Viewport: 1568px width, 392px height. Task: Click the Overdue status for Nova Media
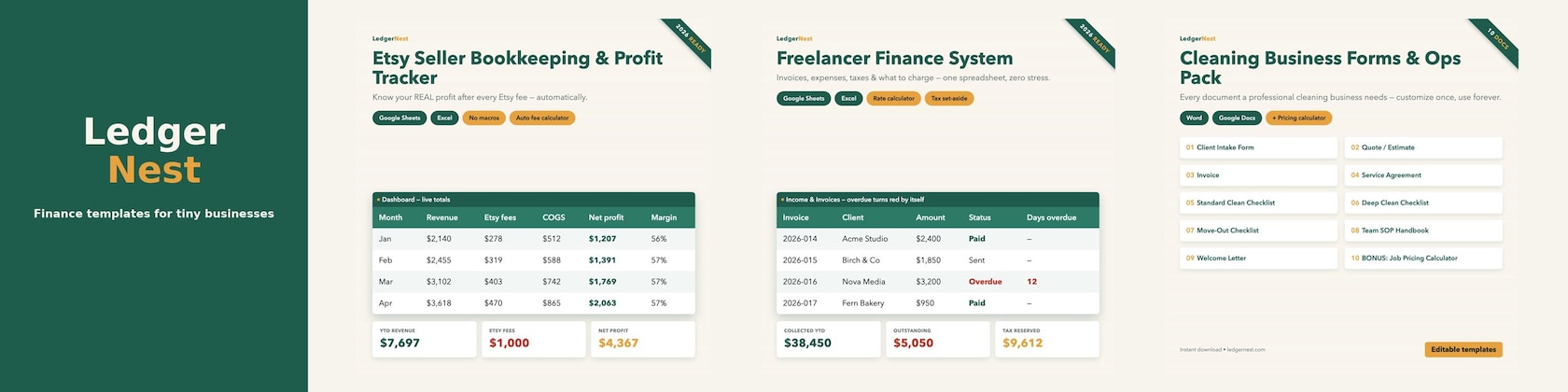[985, 281]
